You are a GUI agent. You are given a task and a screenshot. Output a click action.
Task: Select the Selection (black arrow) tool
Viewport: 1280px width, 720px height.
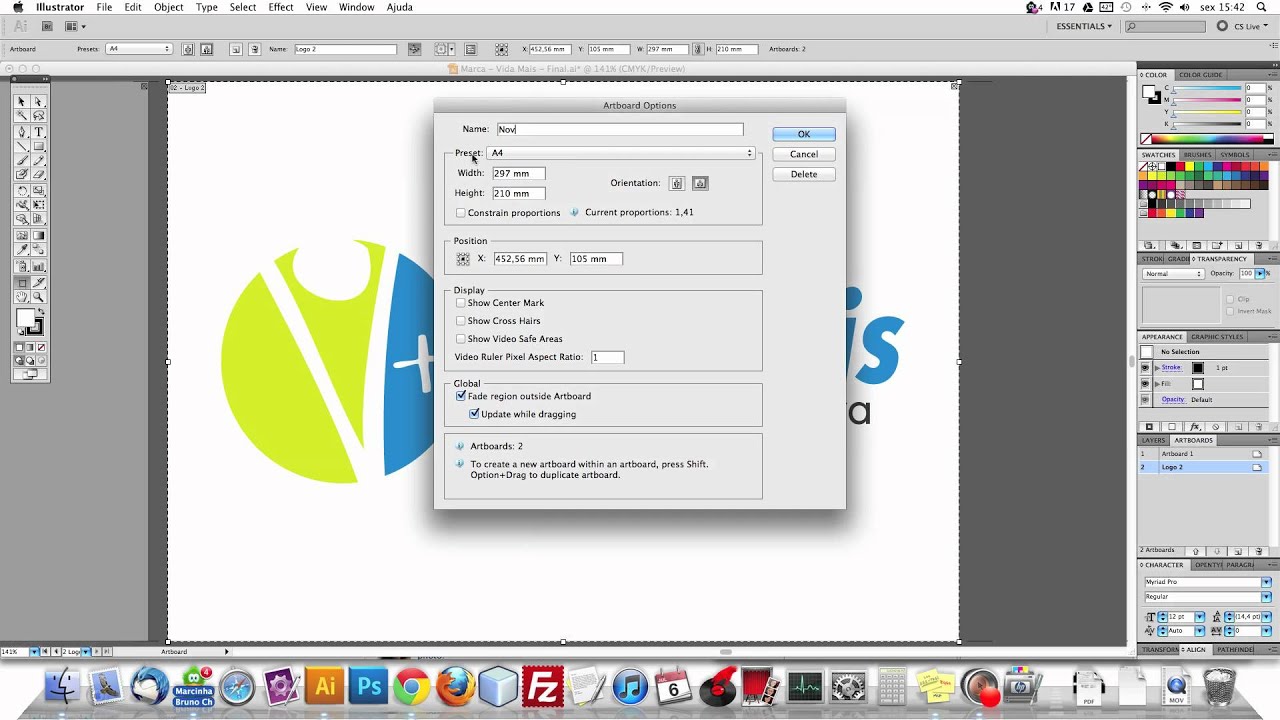21,102
